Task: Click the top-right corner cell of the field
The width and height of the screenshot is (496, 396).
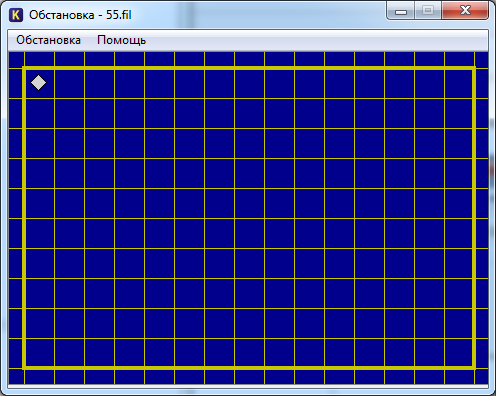Action: pos(458,84)
